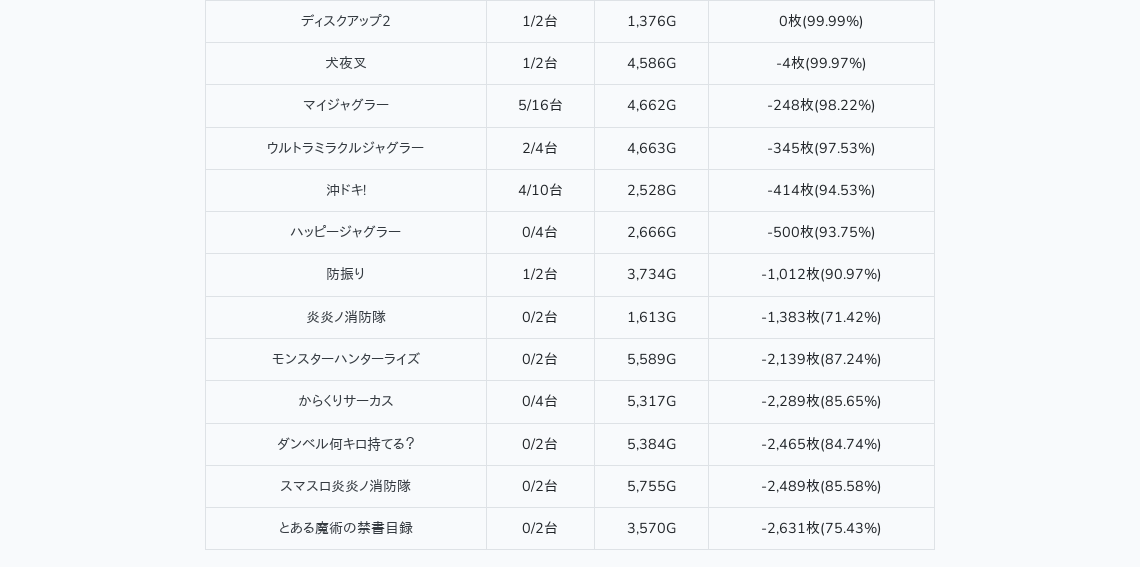Click モンスターハンターライズ machine name
The height and width of the screenshot is (567, 1140).
[x=345, y=359]
